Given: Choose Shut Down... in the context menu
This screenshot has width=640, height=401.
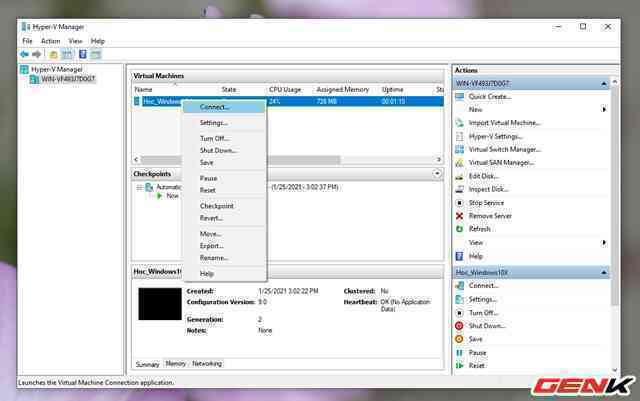Looking at the screenshot, I should [x=224, y=151].
